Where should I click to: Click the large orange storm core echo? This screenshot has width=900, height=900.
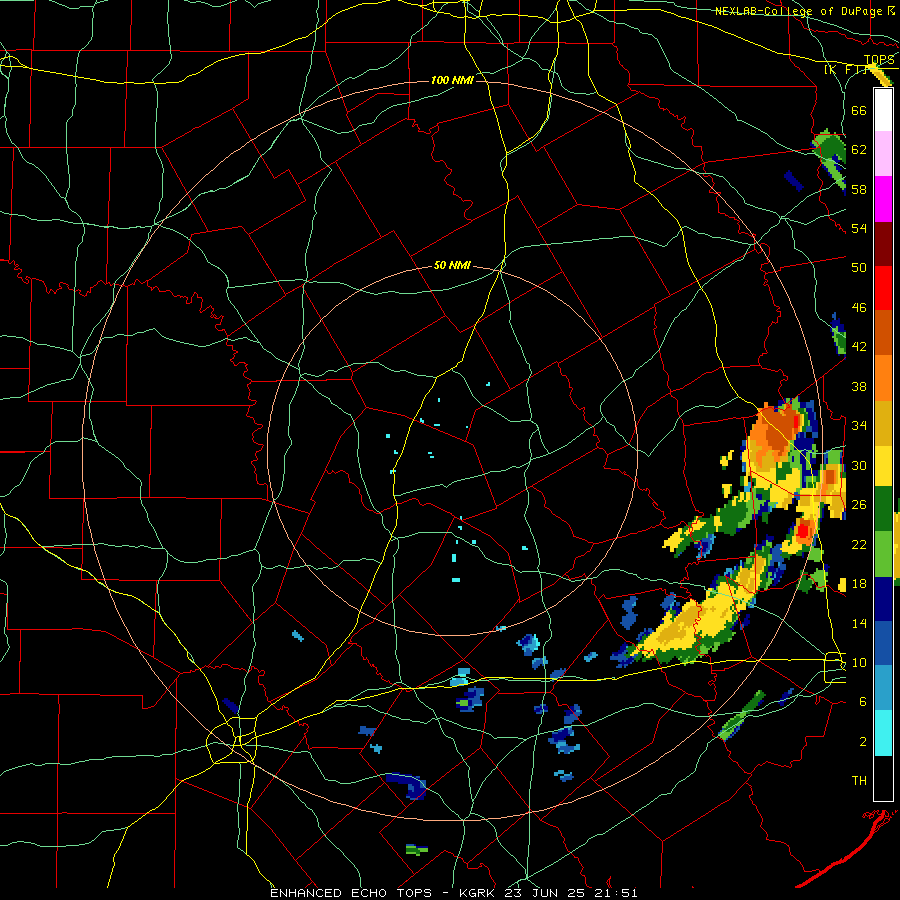click(x=775, y=433)
